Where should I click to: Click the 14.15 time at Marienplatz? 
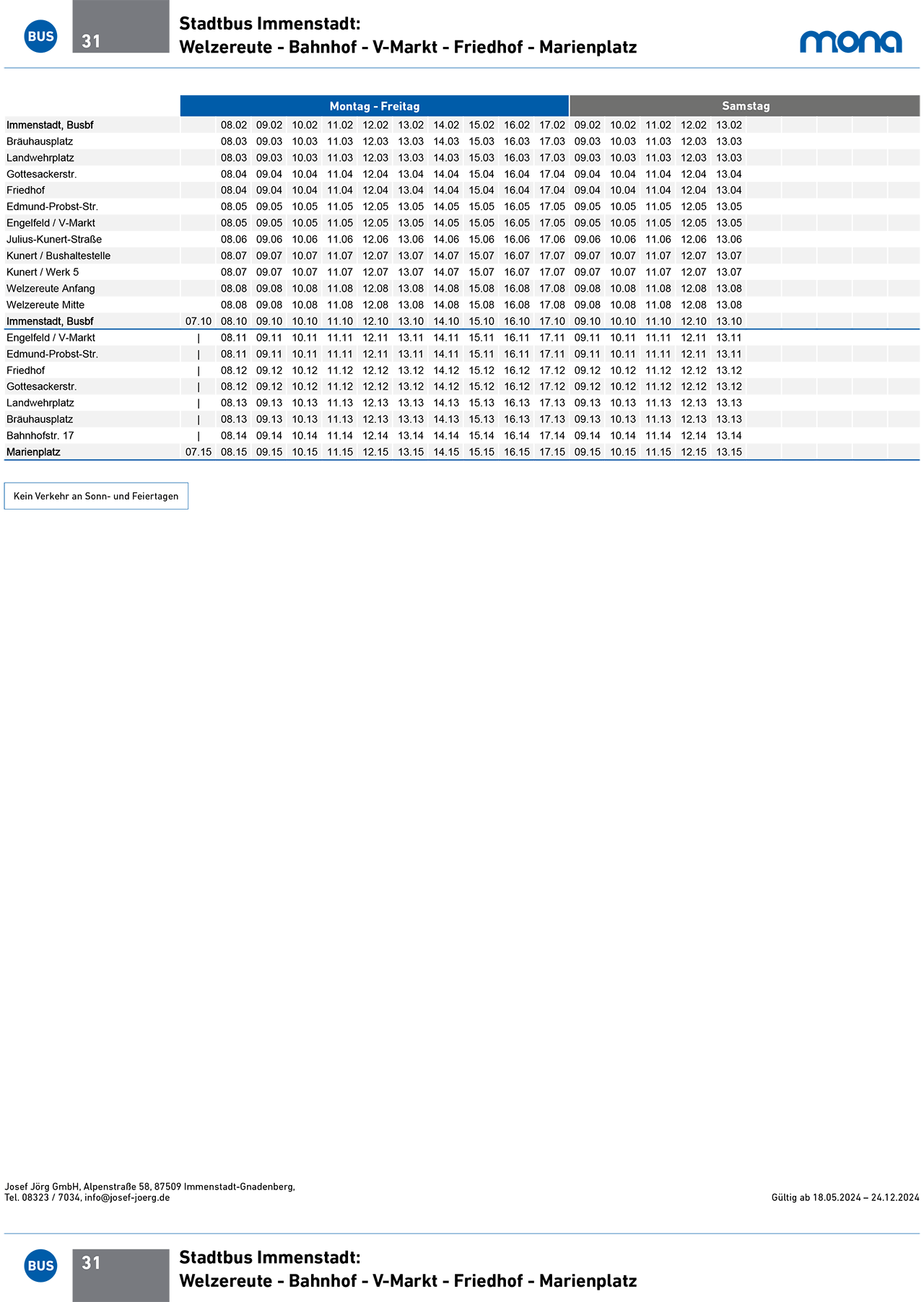pos(446,452)
